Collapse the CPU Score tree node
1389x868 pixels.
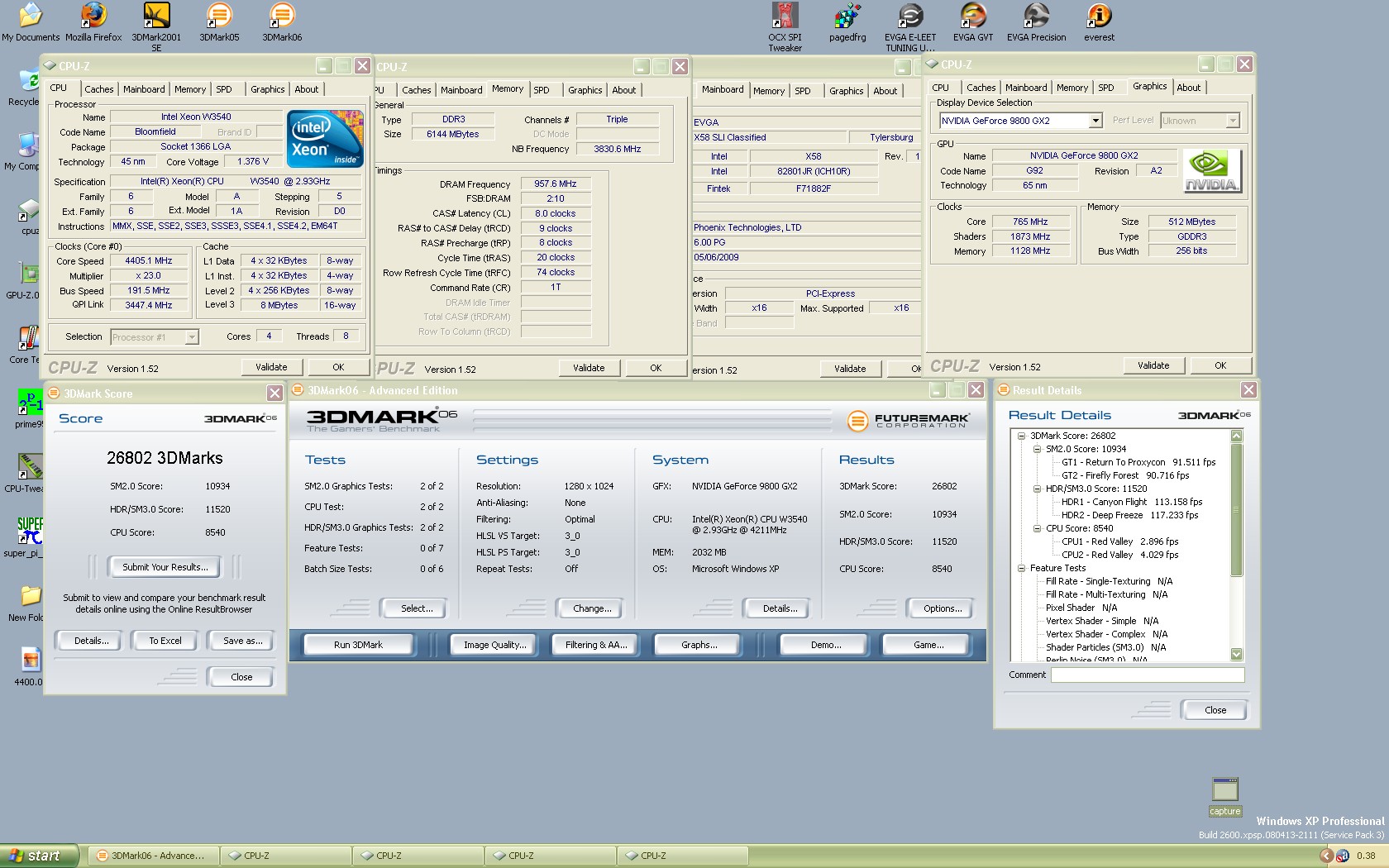(x=1037, y=528)
